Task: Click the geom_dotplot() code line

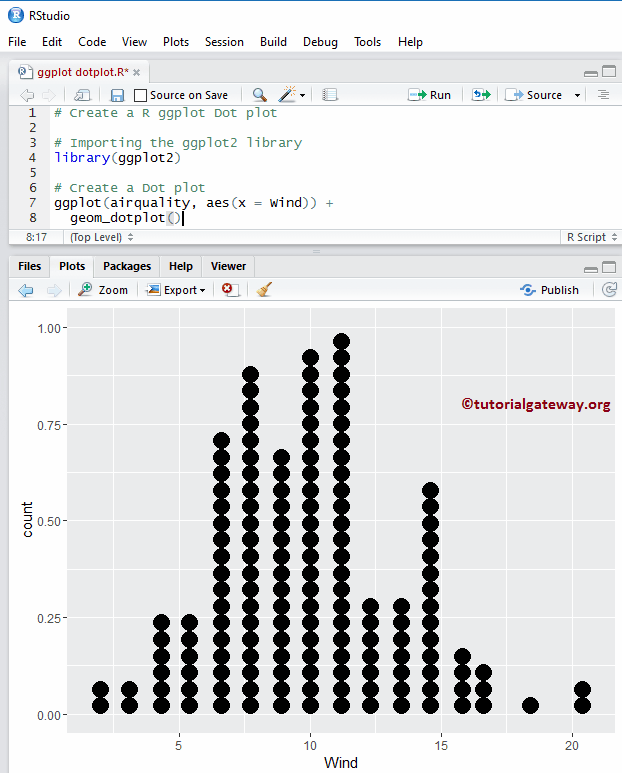Action: pyautogui.click(x=125, y=218)
